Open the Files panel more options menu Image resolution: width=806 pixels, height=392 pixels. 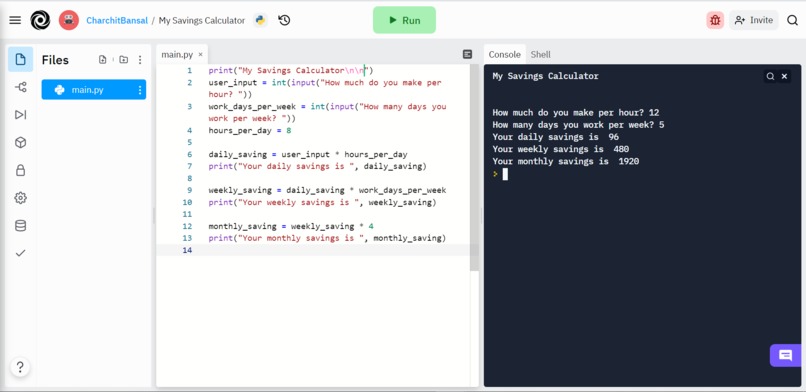(140, 60)
